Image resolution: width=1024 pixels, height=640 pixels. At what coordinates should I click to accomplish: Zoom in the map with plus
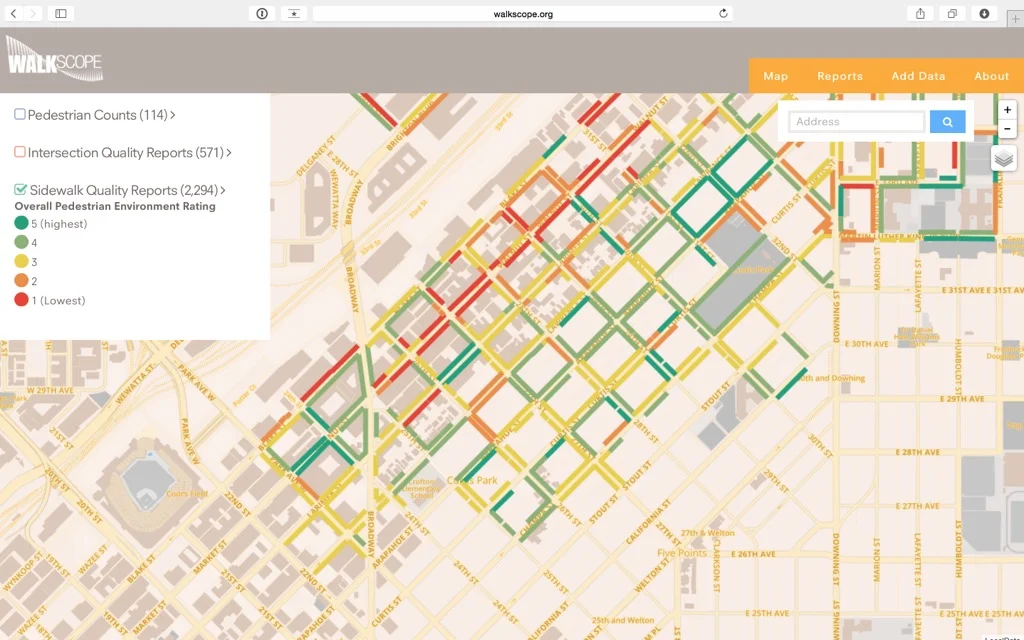point(1007,110)
